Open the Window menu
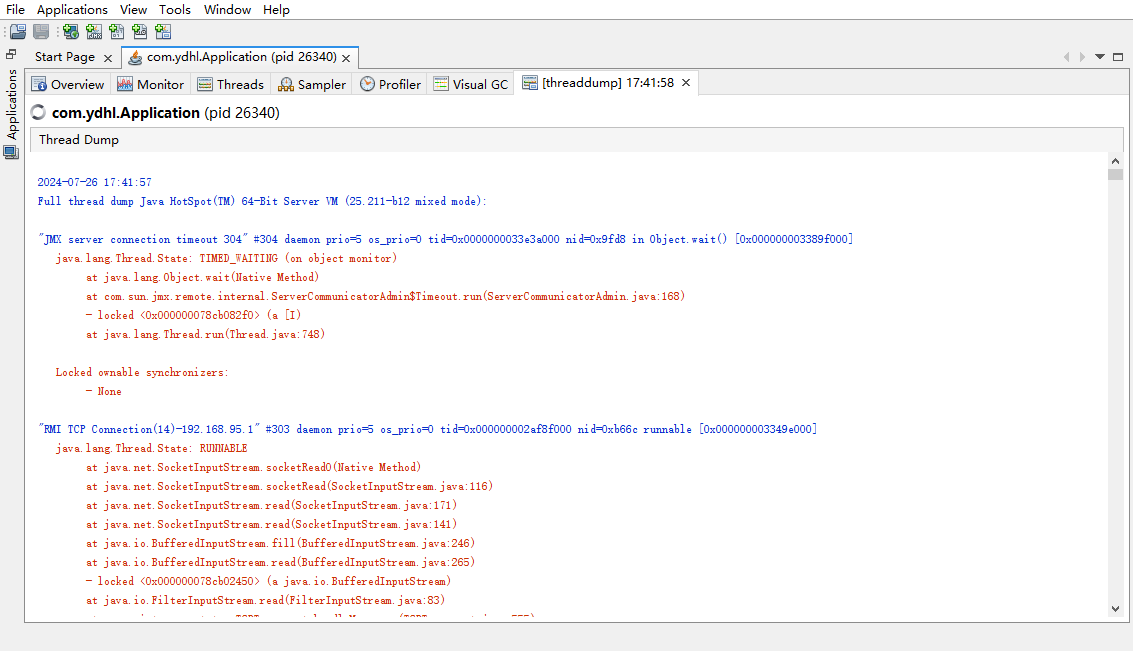 (227, 9)
